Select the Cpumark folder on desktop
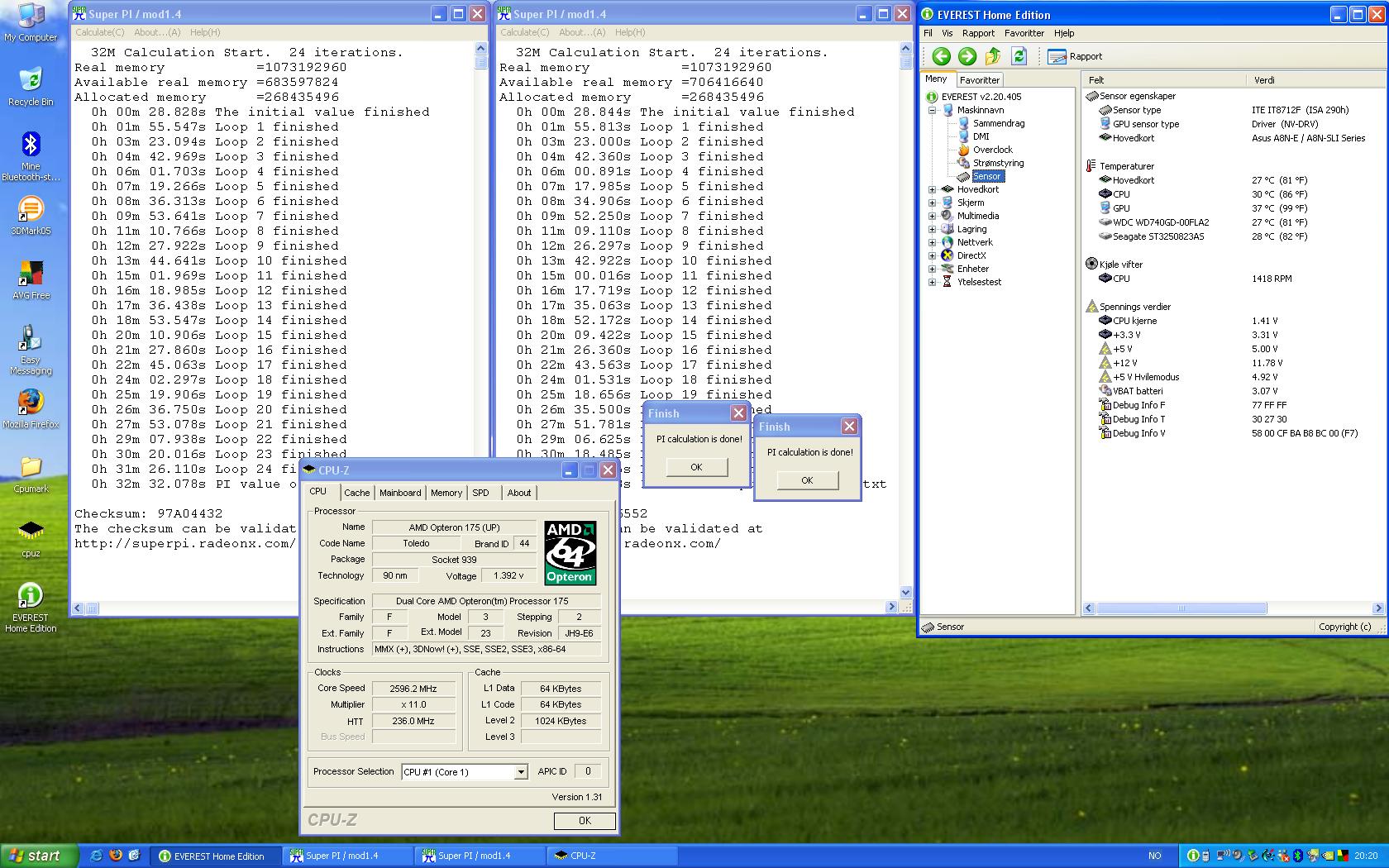The width and height of the screenshot is (1389, 868). (31, 474)
